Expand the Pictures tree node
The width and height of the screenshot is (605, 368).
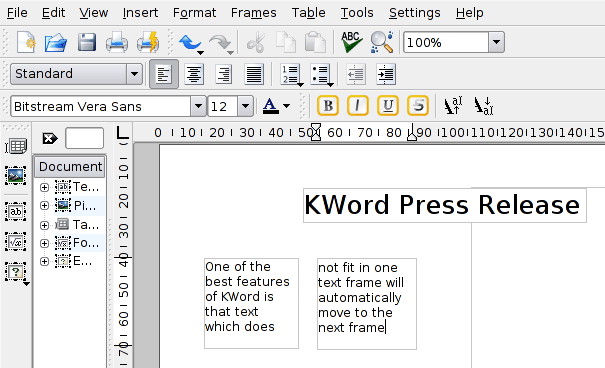click(44, 205)
